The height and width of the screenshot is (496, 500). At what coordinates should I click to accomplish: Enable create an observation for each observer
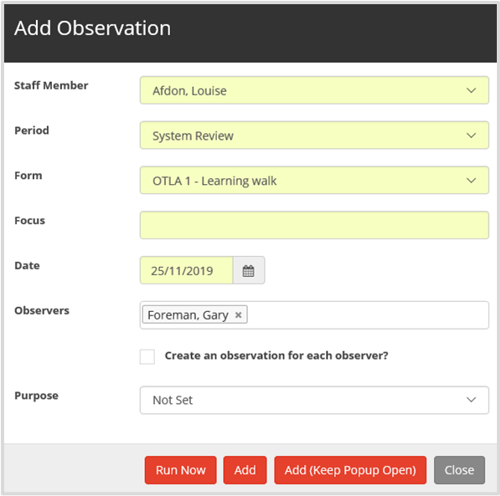tap(147, 356)
